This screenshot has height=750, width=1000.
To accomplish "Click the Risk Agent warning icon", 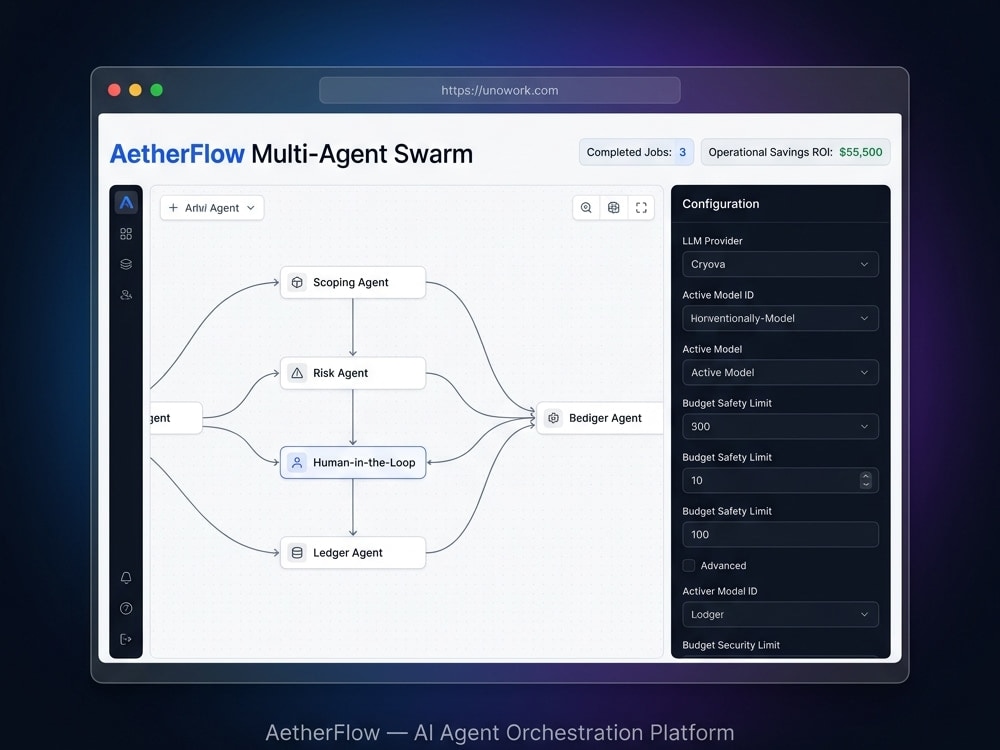I will pyautogui.click(x=297, y=373).
